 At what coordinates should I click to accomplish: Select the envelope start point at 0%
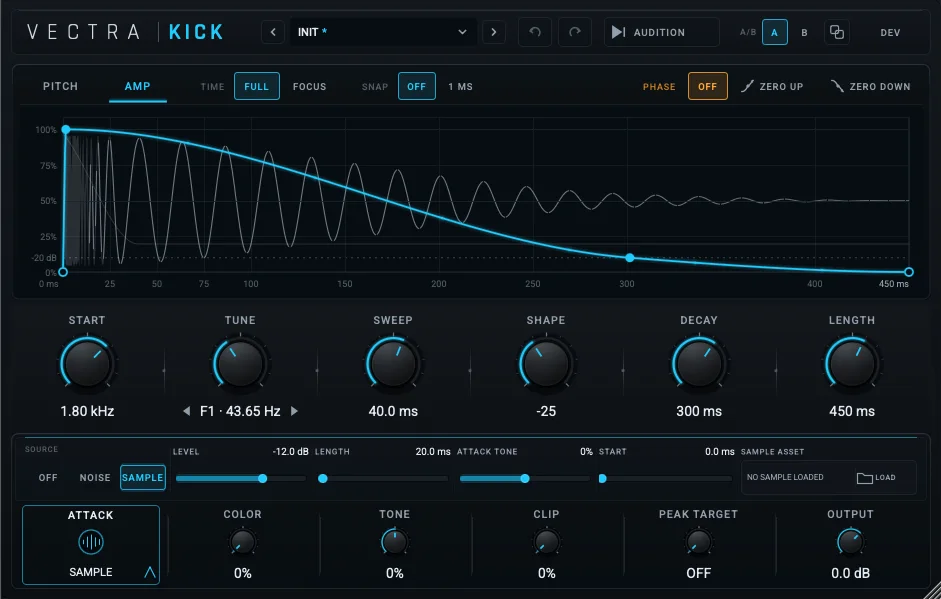[x=63, y=272]
